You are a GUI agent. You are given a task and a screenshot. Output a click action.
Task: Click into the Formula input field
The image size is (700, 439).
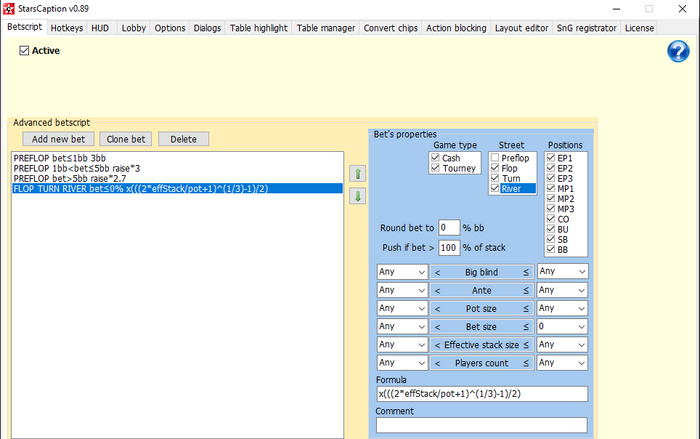(x=480, y=394)
